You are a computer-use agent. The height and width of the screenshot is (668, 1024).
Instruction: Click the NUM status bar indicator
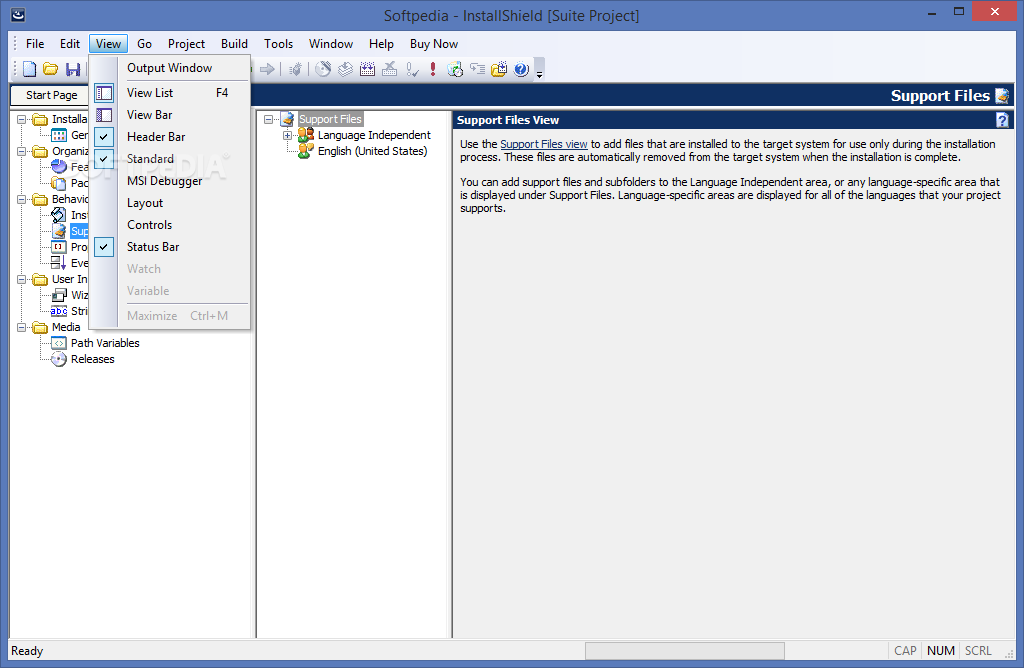click(x=941, y=651)
